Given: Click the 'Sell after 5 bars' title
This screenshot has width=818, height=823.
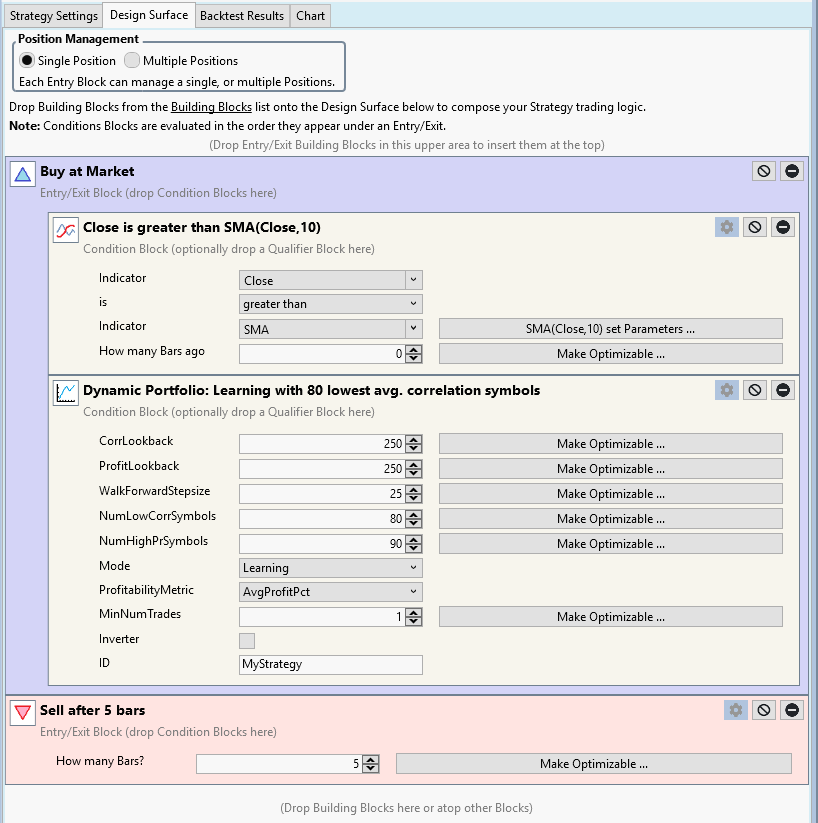Looking at the screenshot, I should [92, 710].
